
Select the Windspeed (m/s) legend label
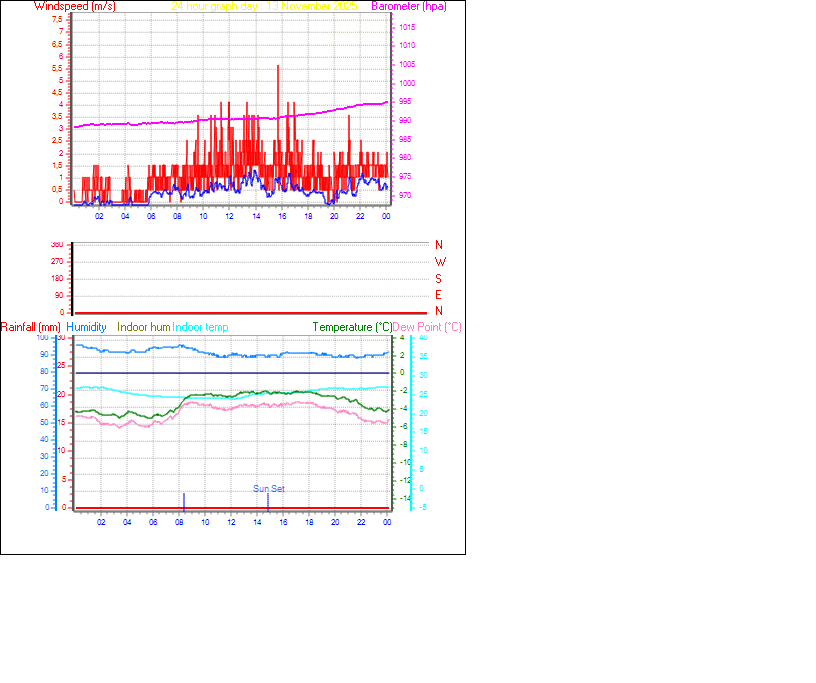(74, 6)
